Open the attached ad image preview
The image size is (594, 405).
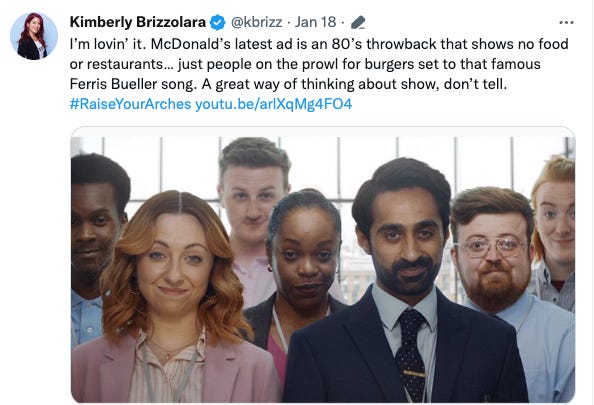click(x=323, y=265)
